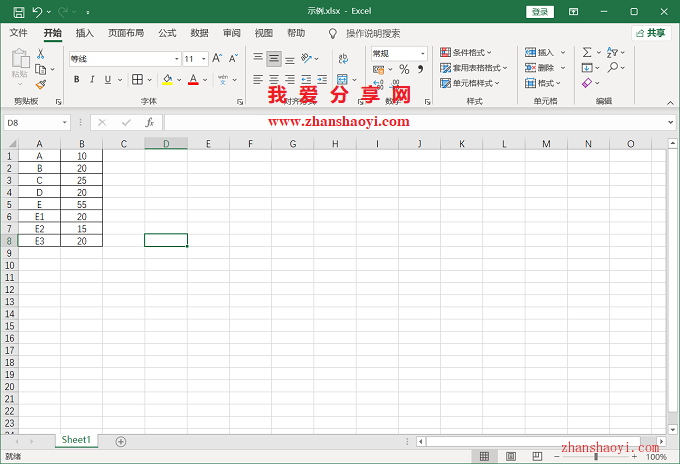Open the 文件 menu
Image resolution: width=680 pixels, height=464 pixels.
[x=18, y=33]
